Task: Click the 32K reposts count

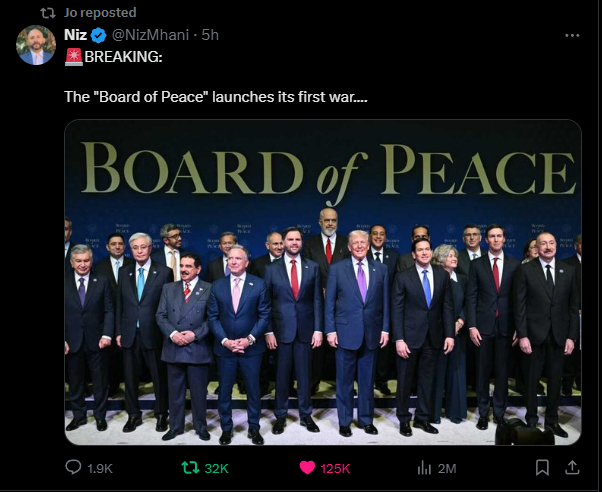Action: click(x=216, y=468)
